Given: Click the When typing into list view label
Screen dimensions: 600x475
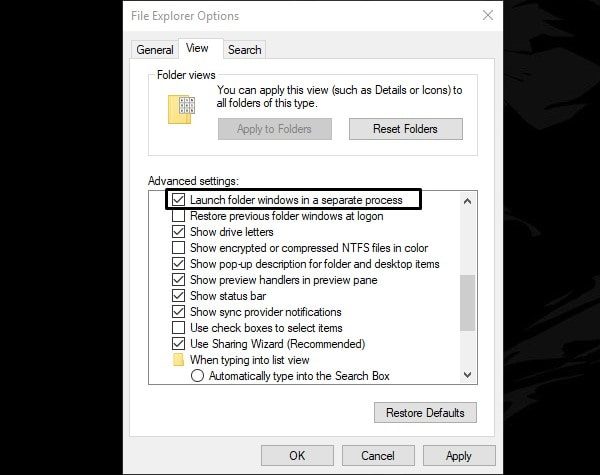Looking at the screenshot, I should click(249, 360).
